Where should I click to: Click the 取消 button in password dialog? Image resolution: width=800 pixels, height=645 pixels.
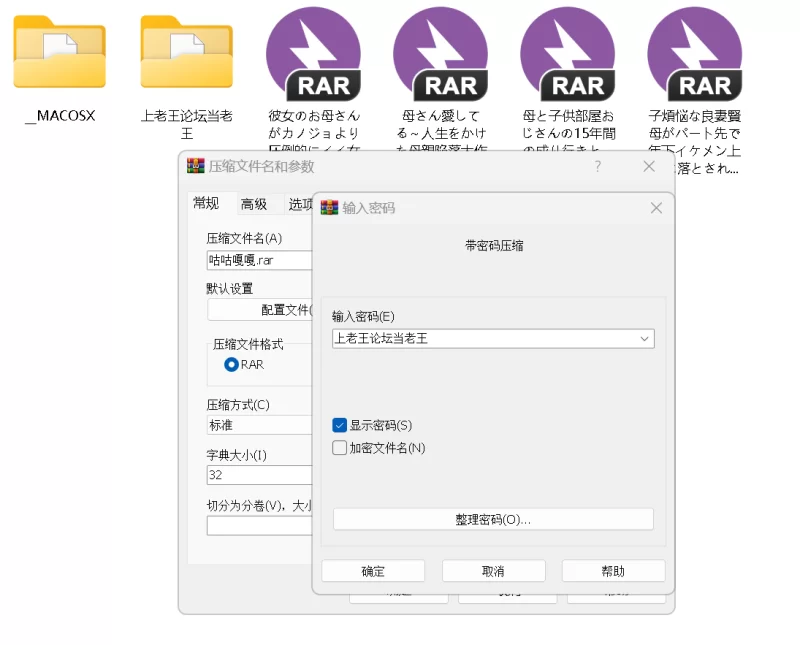pyautogui.click(x=493, y=571)
